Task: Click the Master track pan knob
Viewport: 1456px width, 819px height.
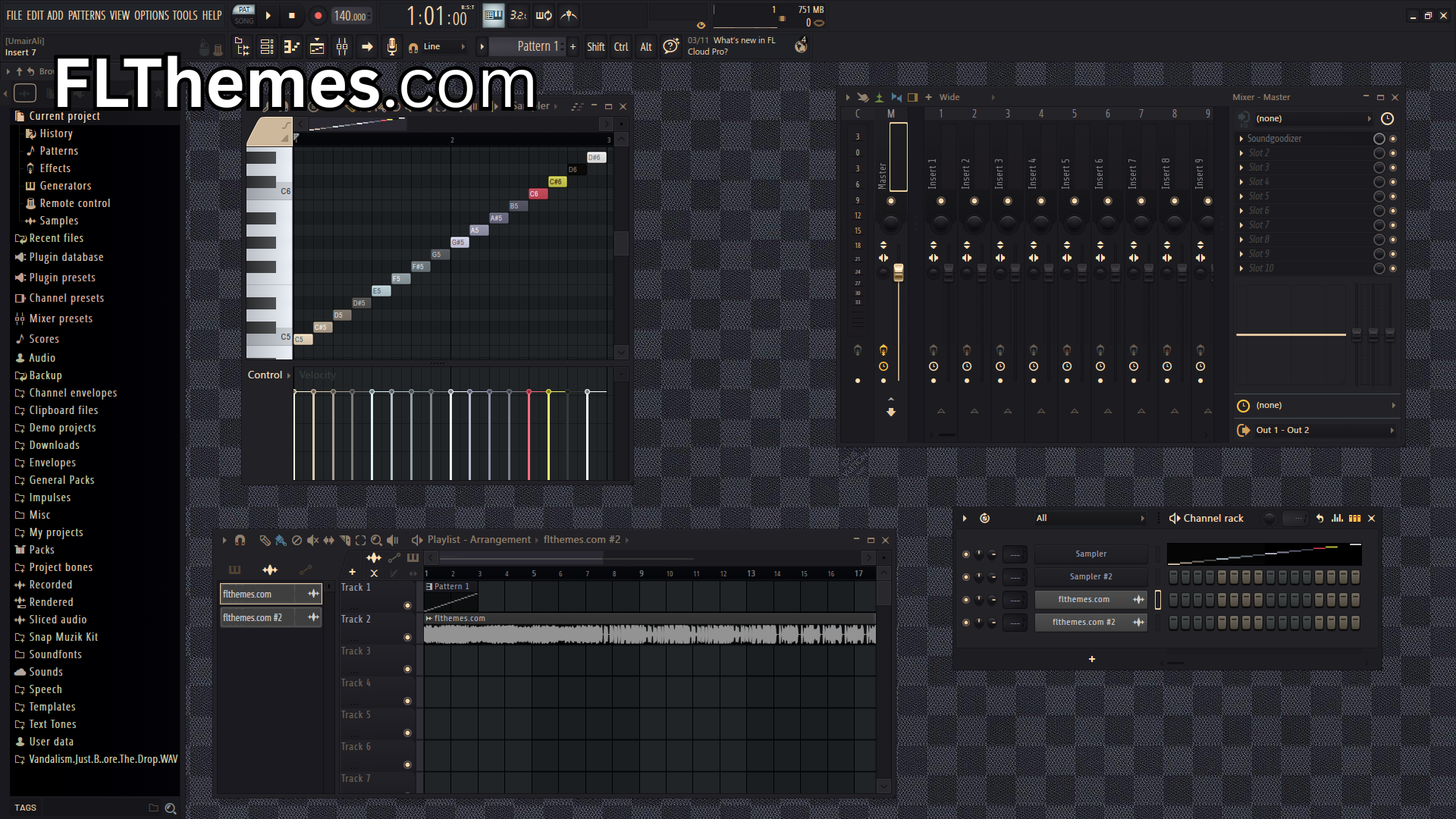Action: (891, 224)
